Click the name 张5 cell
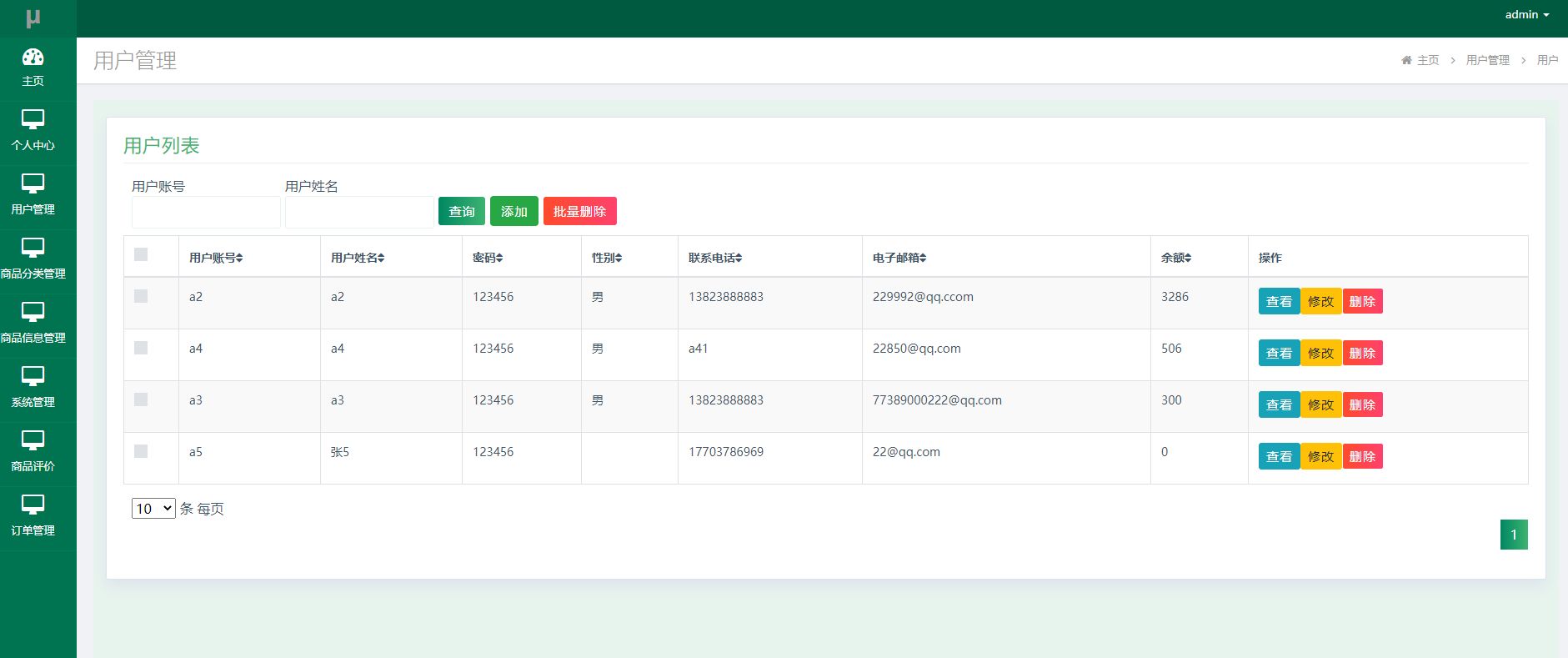 point(339,452)
